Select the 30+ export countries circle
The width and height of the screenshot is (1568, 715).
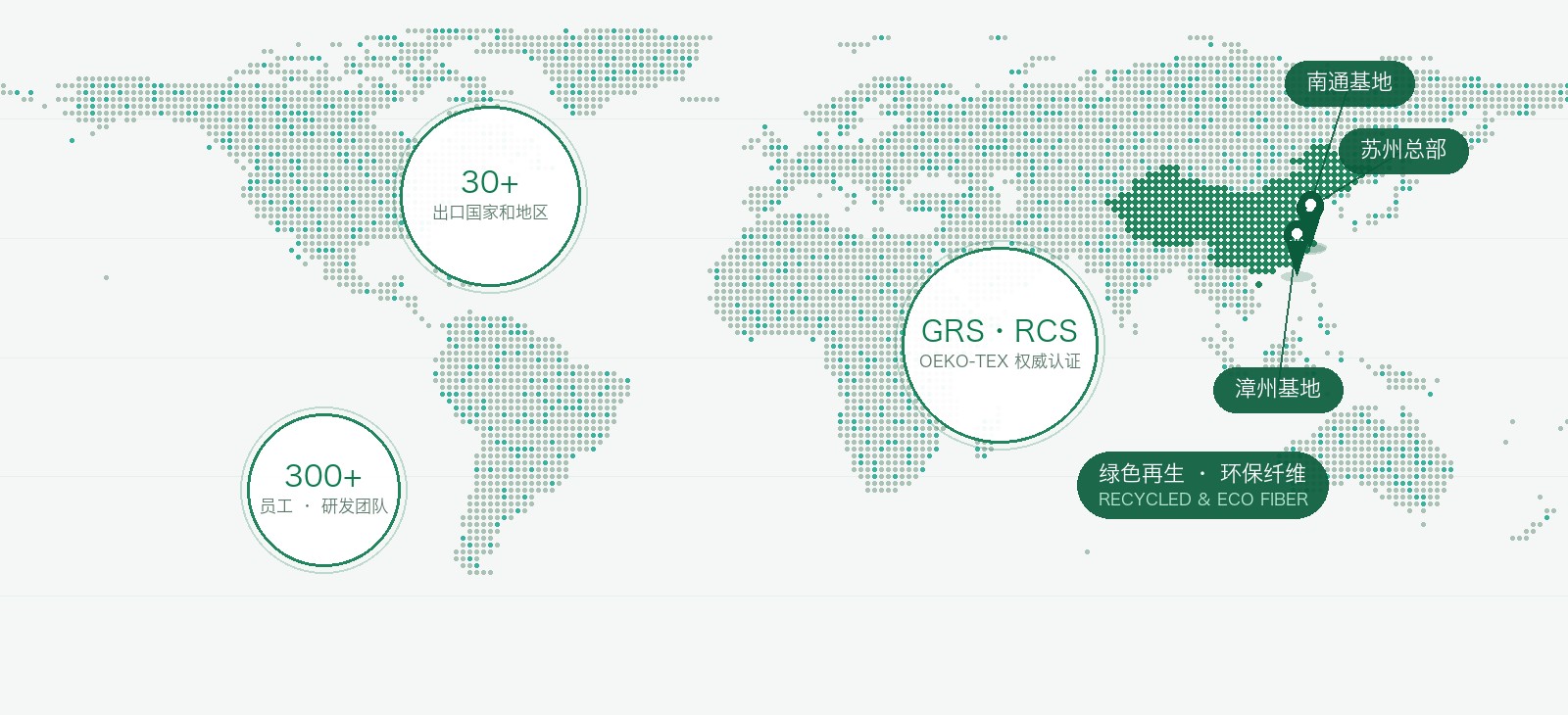coord(490,197)
